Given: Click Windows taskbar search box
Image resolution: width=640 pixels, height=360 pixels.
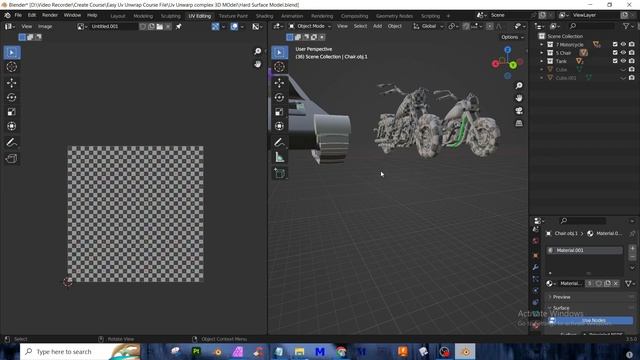Looking at the screenshot, I should pyautogui.click(x=80, y=351).
